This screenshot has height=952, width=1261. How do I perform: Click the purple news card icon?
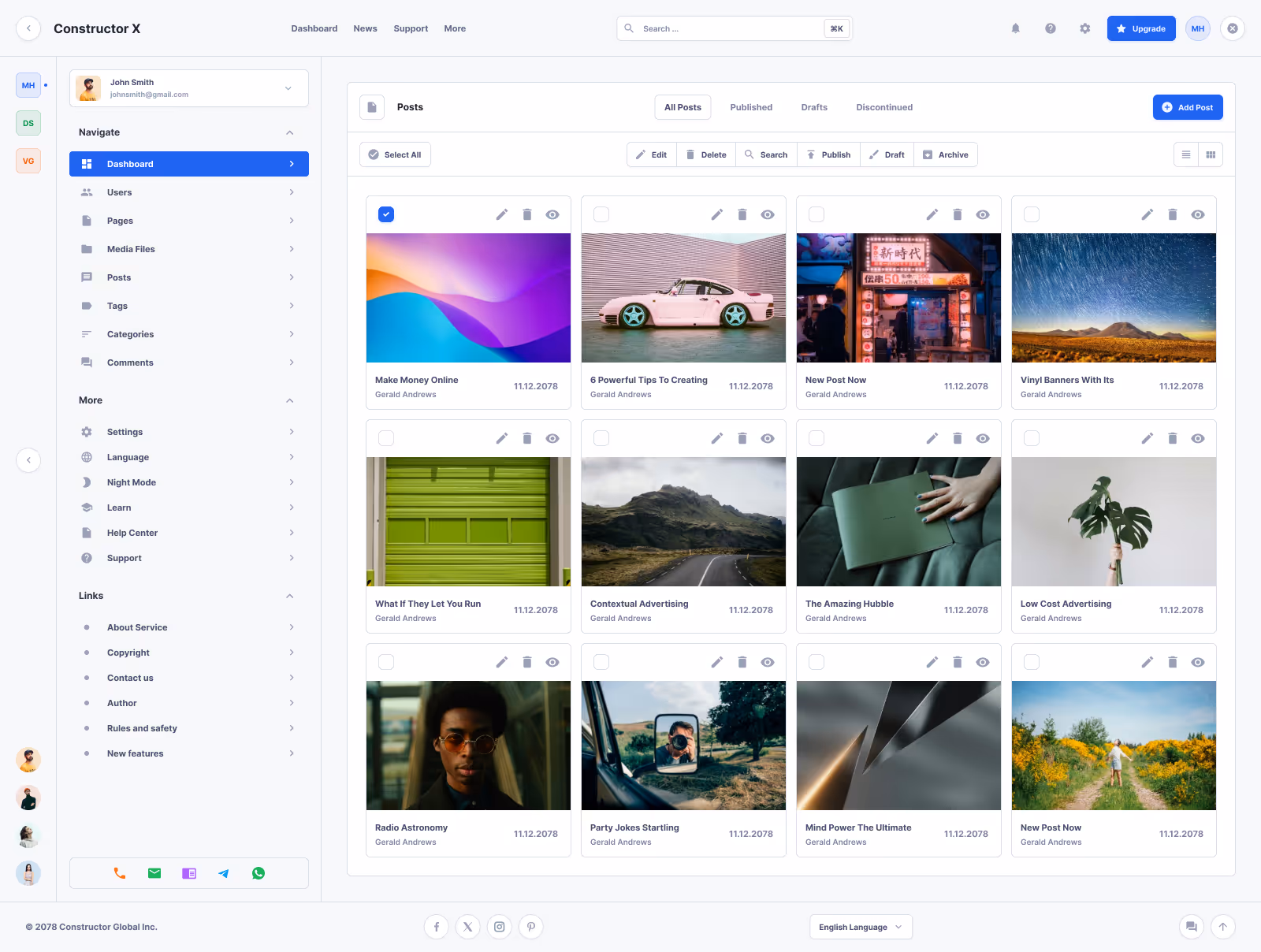pyautogui.click(x=189, y=873)
